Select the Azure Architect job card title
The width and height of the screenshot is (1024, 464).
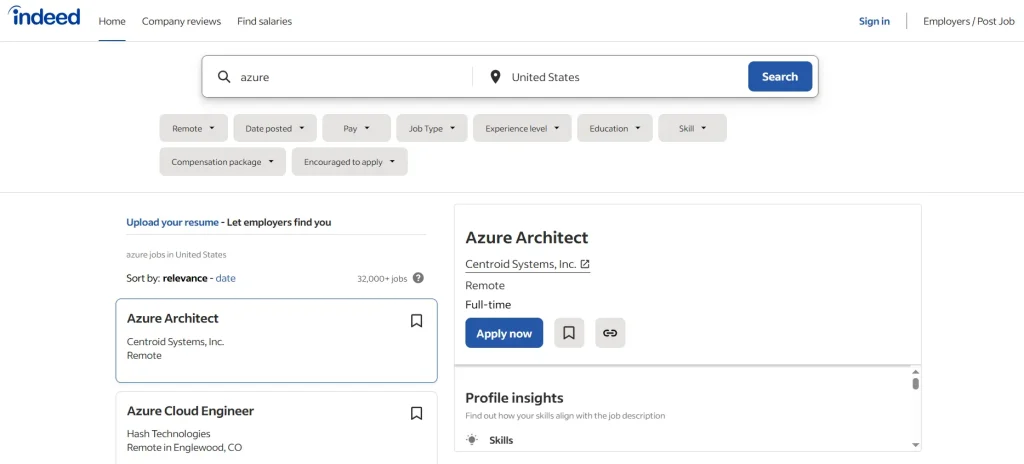(x=172, y=318)
